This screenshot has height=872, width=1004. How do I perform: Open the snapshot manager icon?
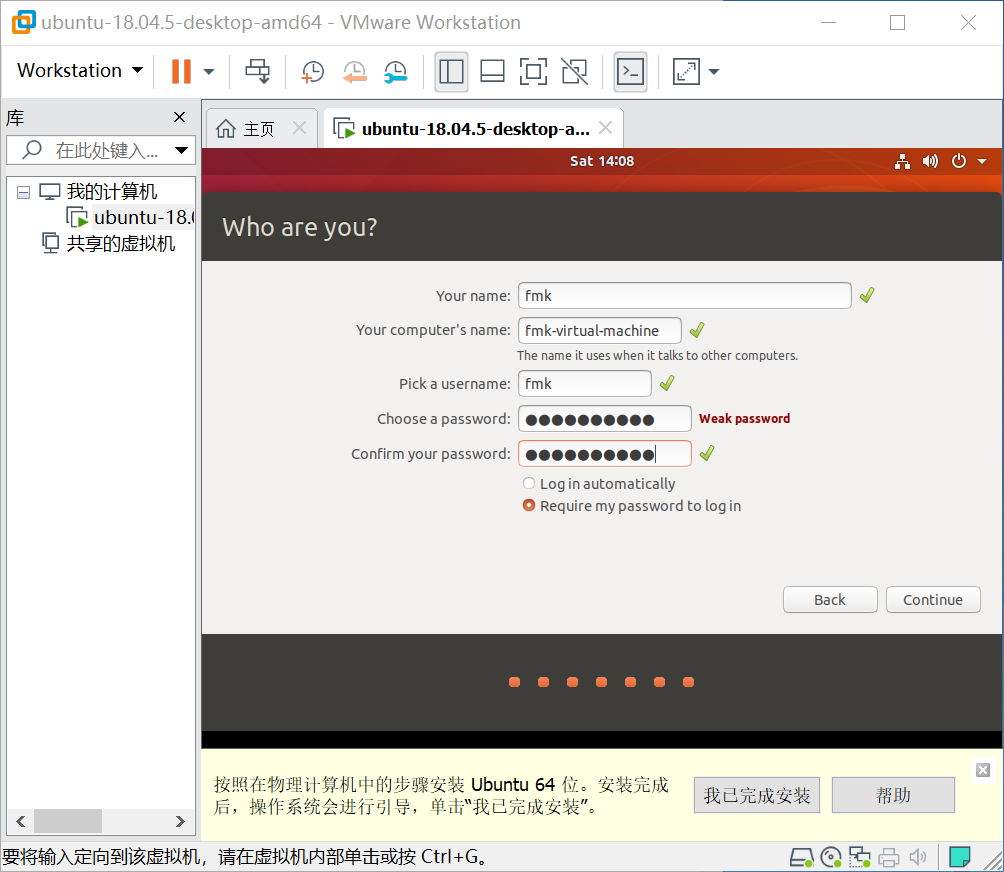tap(396, 72)
